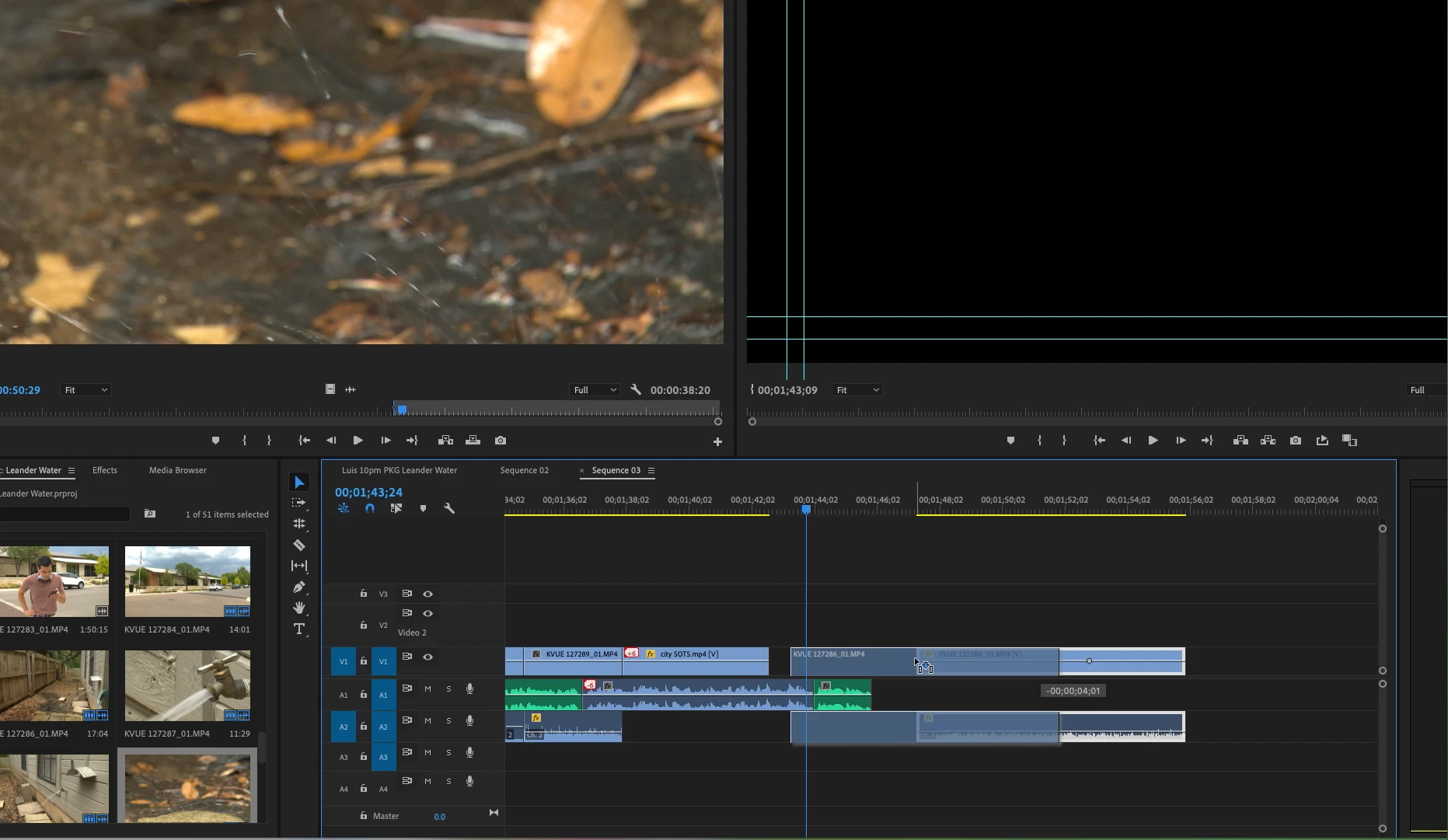Image resolution: width=1448 pixels, height=840 pixels.
Task: Mute audio track A1
Action: point(427,689)
